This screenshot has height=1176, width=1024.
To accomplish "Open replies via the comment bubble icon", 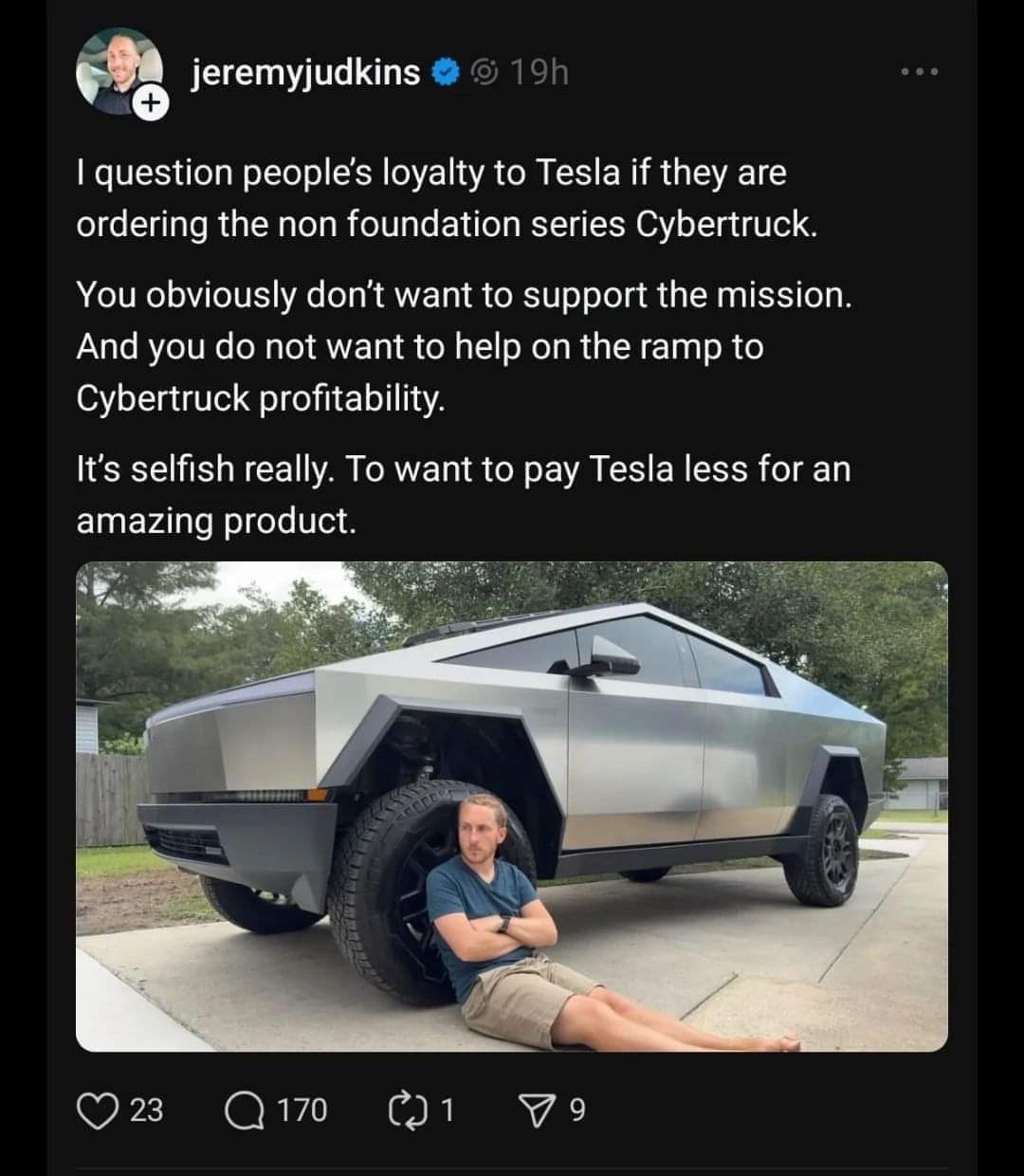I will (247, 1109).
